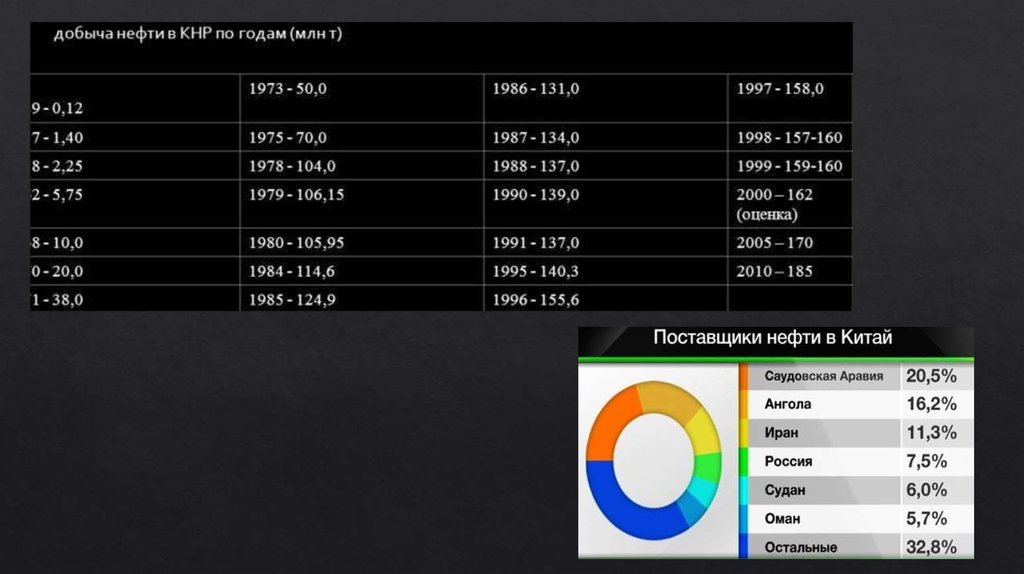Select the 2000 – 162 (оценка) cell

pyautogui.click(x=775, y=204)
